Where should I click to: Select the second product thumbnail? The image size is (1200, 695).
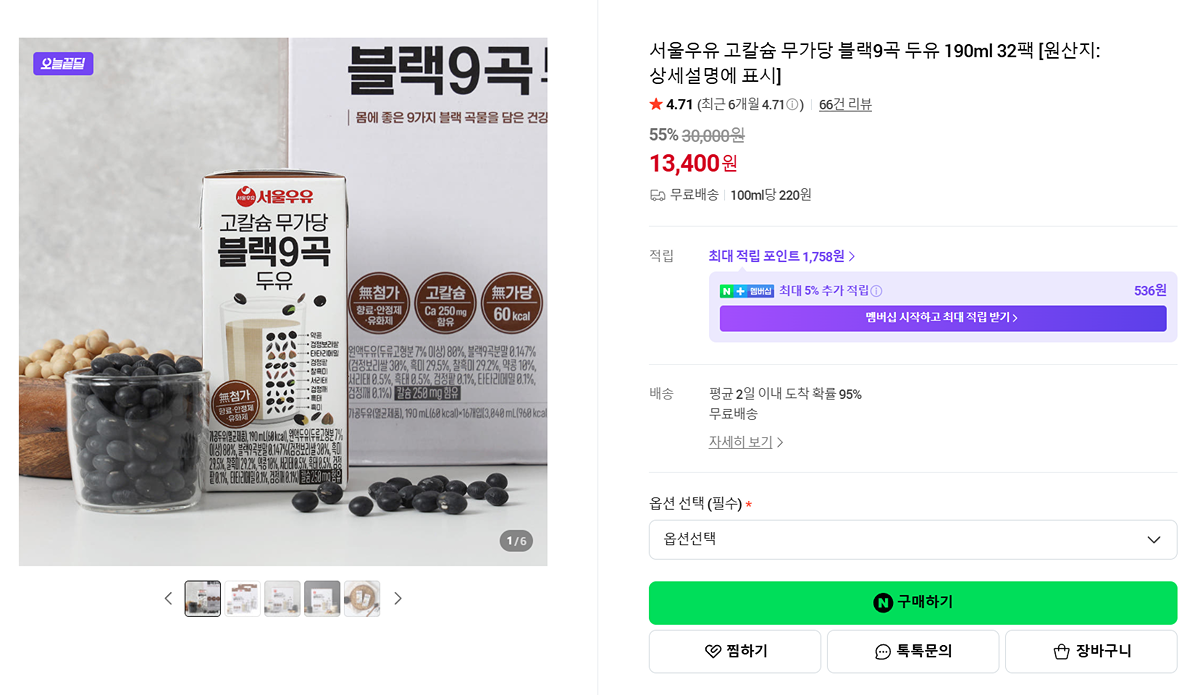(x=242, y=599)
